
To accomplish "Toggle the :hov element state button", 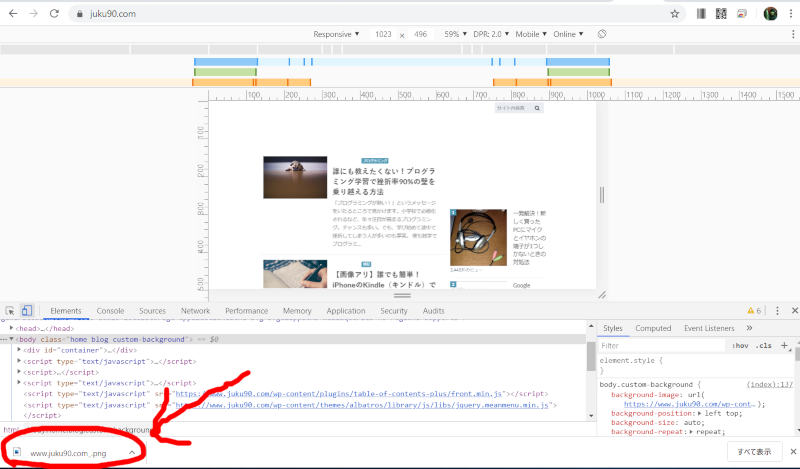I will click(740, 345).
